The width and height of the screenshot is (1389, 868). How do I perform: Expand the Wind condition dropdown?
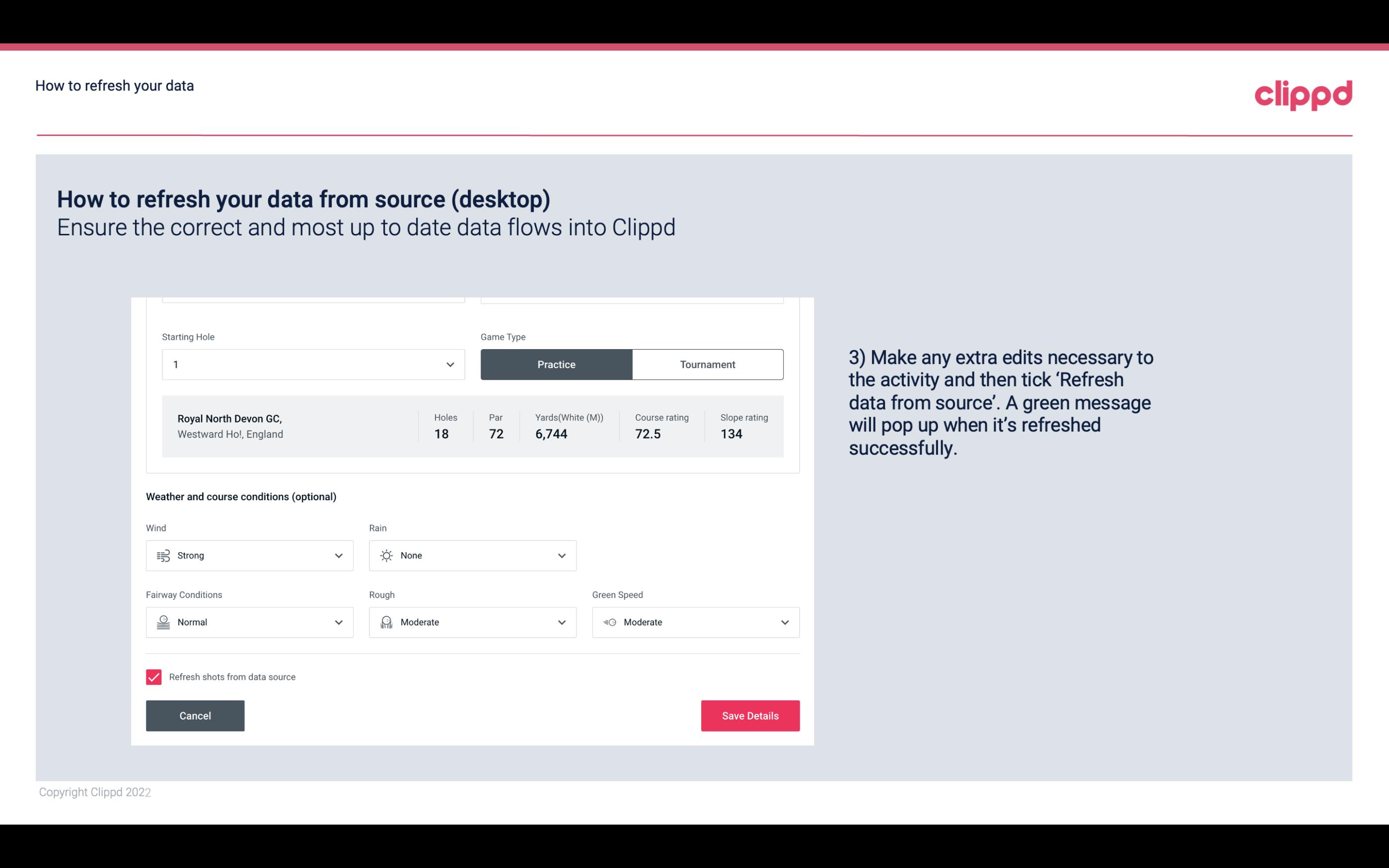coord(339,555)
